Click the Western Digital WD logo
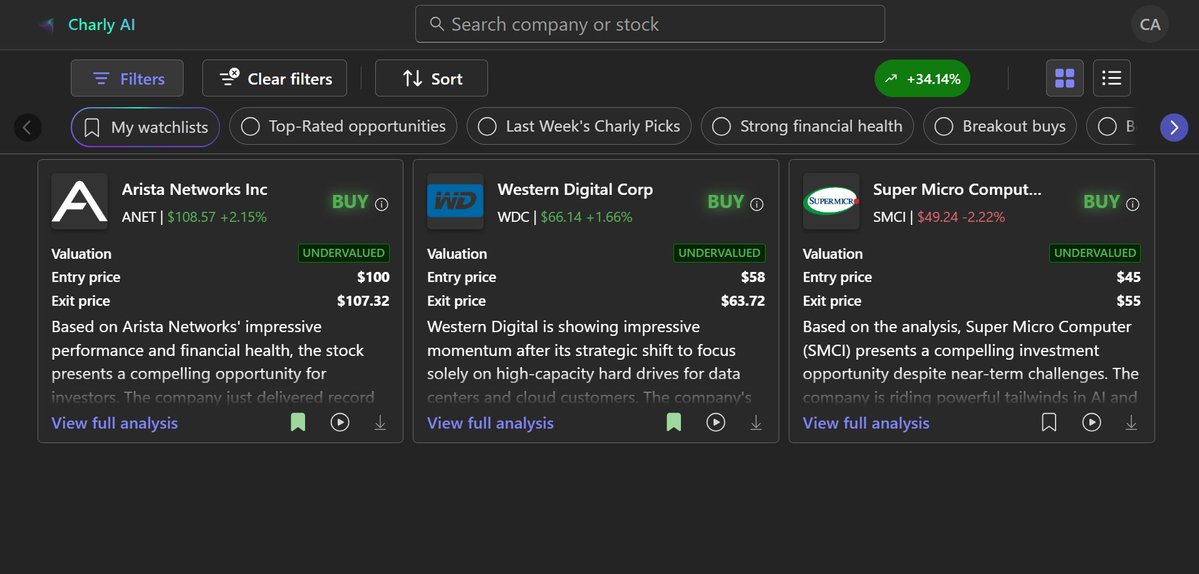 click(x=455, y=202)
